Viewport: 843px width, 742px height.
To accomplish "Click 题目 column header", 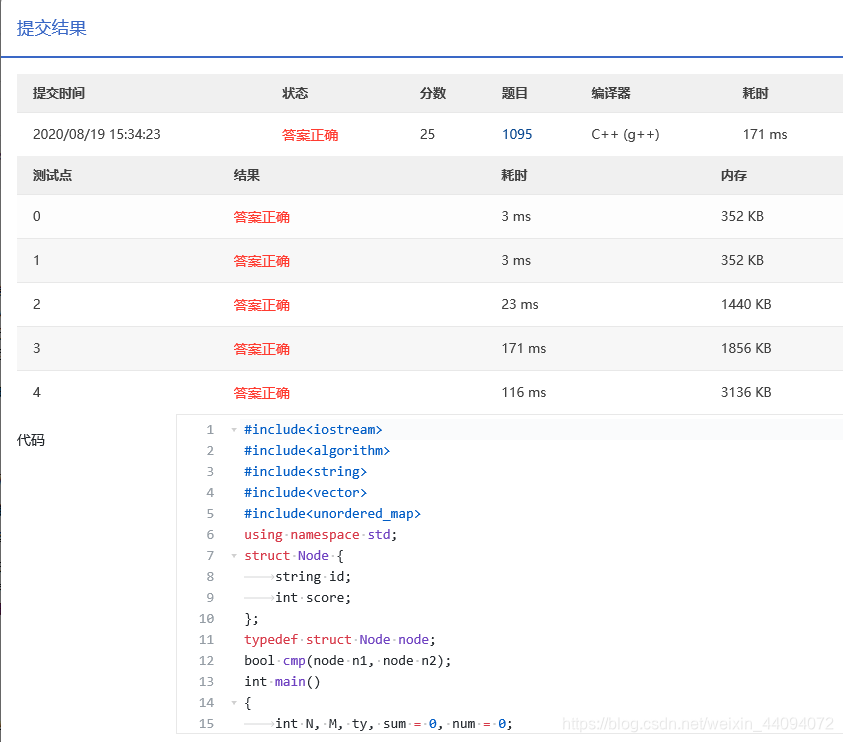I will 515,93.
